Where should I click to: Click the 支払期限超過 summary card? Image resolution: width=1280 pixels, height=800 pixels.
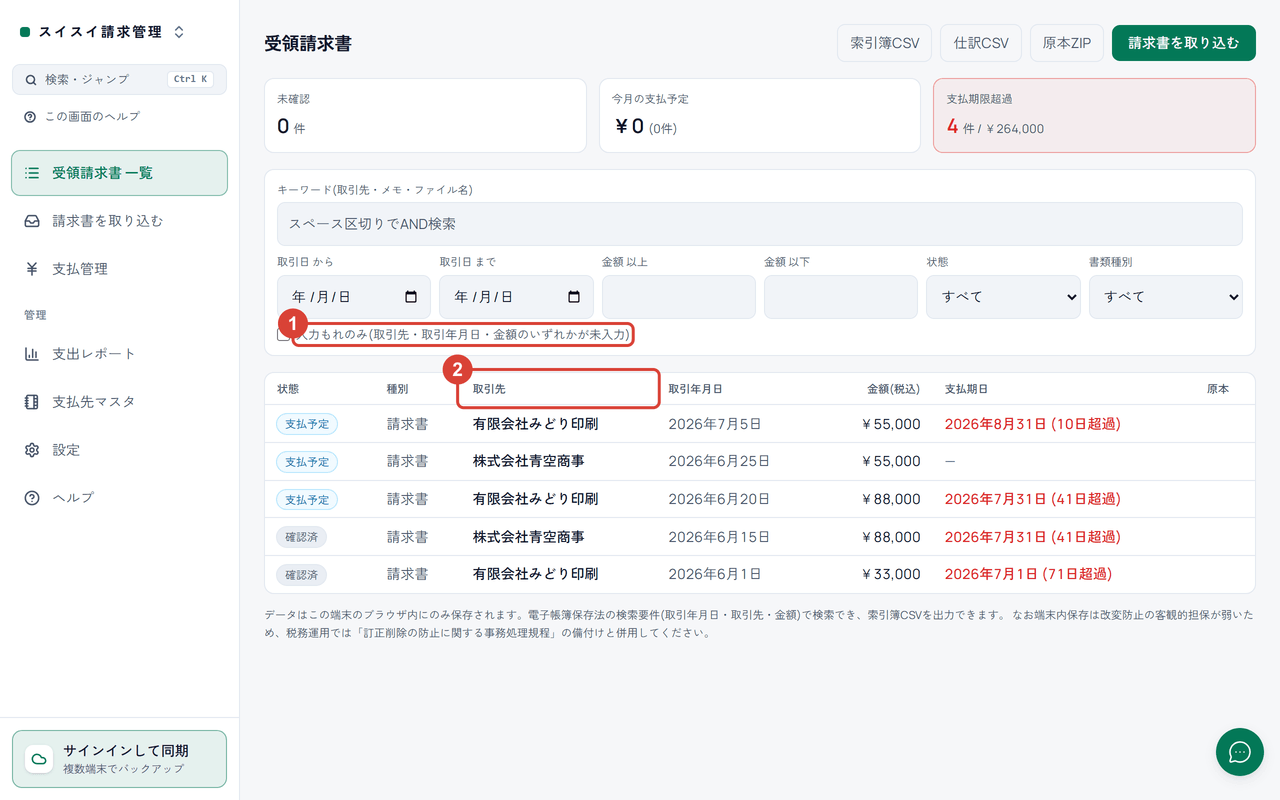click(x=1094, y=116)
